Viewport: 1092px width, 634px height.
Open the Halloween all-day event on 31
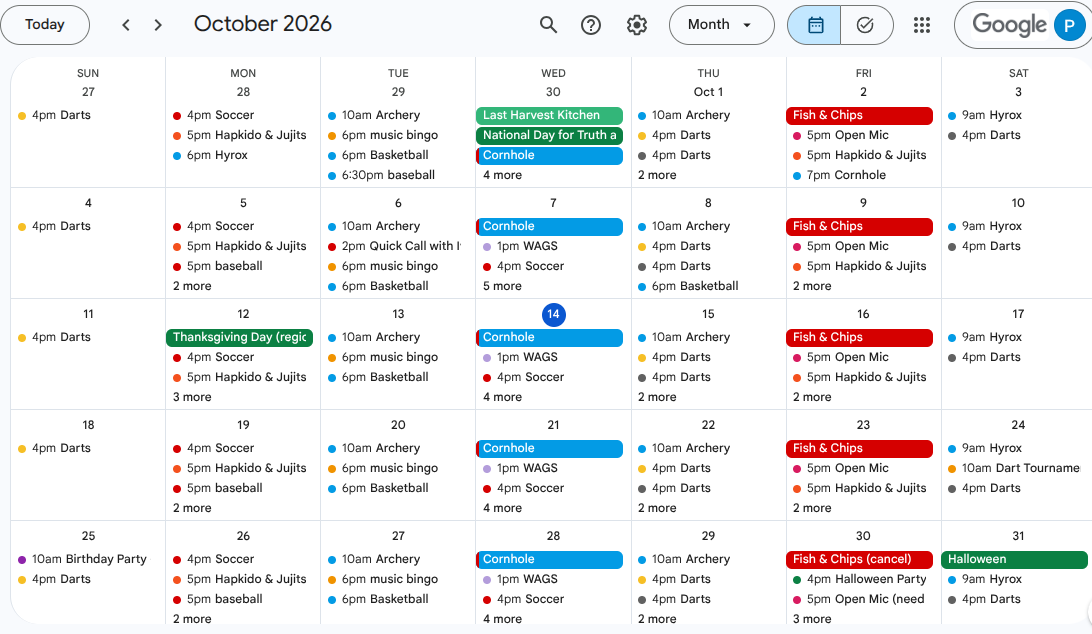click(x=1014, y=559)
